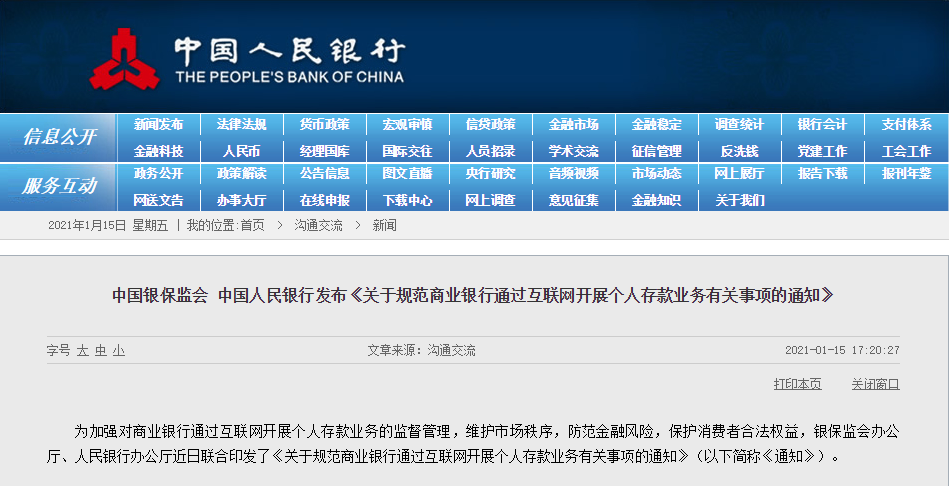The height and width of the screenshot is (486, 950).
Task: Select 宏观审慎 in navigation
Action: pos(407,125)
